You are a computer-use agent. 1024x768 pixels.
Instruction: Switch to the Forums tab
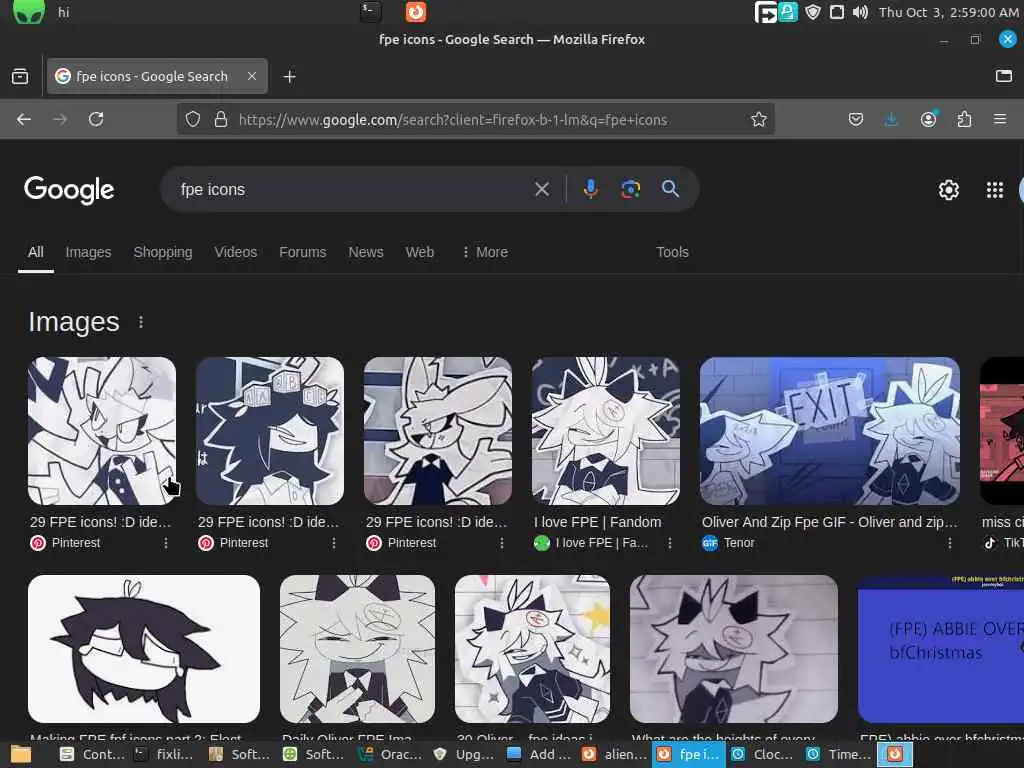point(302,252)
